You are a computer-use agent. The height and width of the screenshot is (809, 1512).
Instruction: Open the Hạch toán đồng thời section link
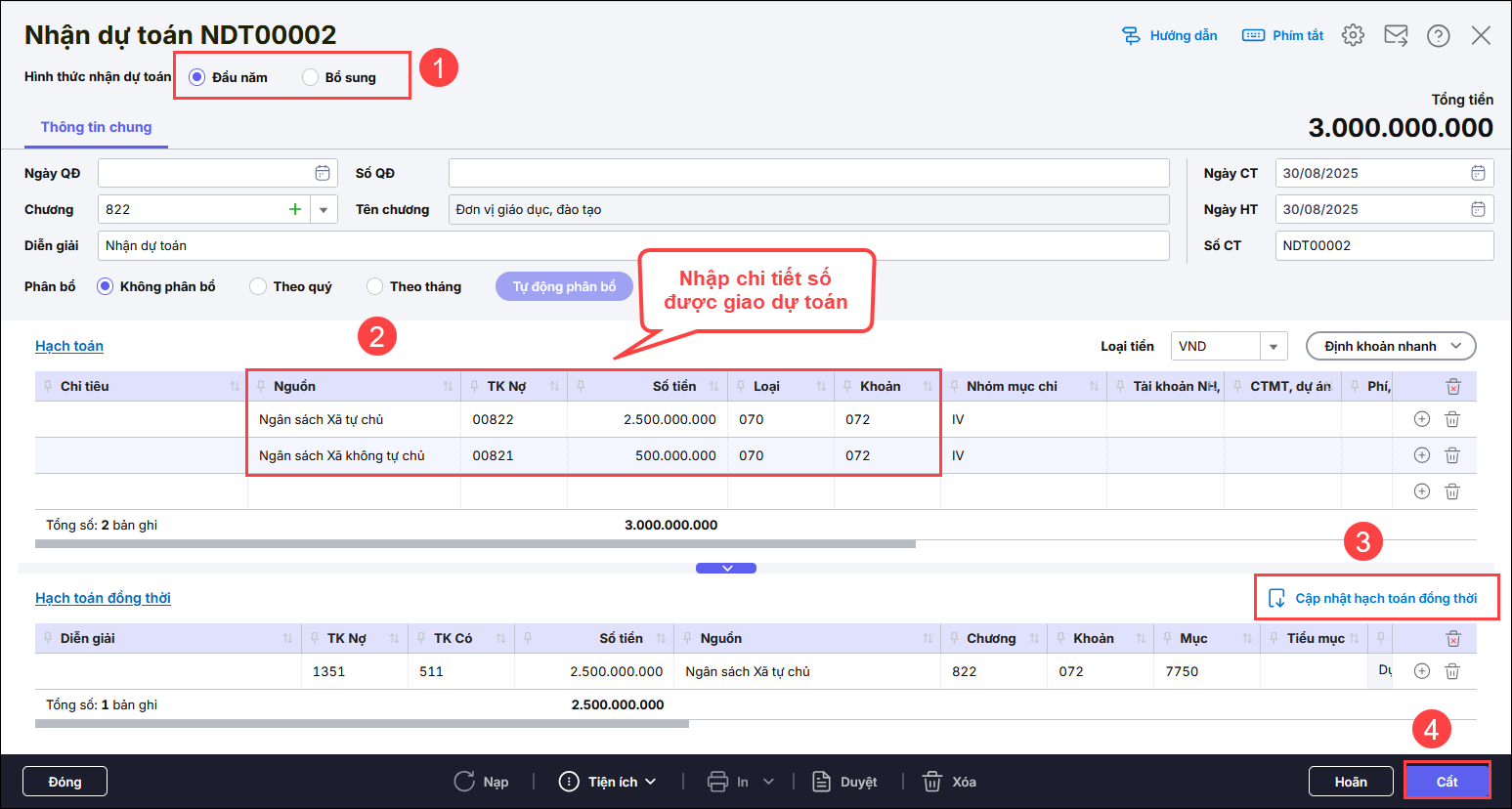coord(103,598)
